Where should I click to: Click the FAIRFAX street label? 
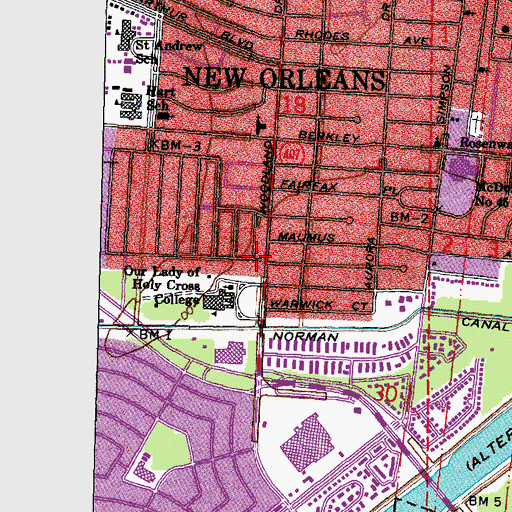coord(309,186)
